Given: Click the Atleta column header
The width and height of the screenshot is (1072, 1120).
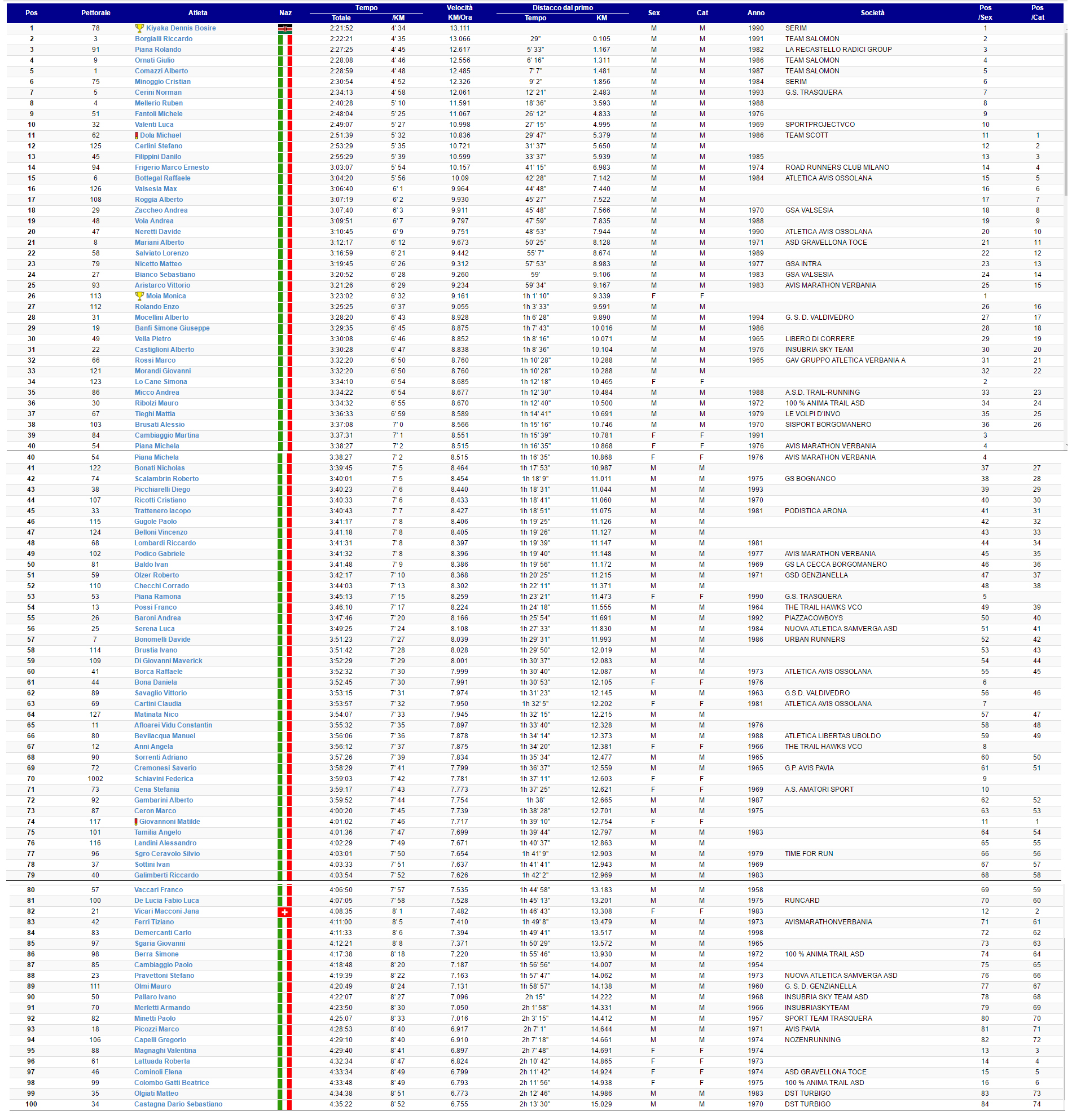Looking at the screenshot, I should (x=199, y=13).
